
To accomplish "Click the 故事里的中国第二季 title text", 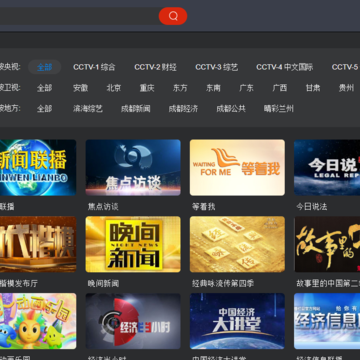I will 328,284.
